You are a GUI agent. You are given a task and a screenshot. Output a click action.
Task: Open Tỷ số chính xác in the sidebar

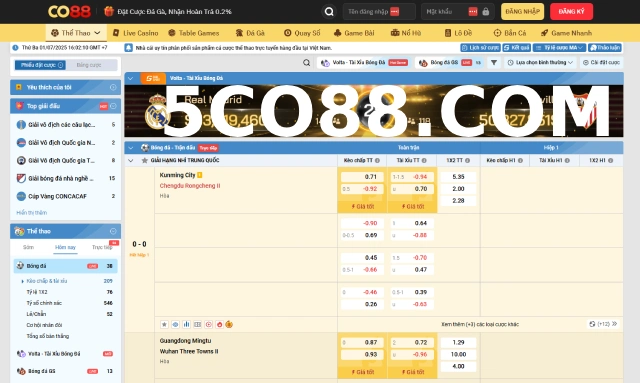[x=44, y=303]
